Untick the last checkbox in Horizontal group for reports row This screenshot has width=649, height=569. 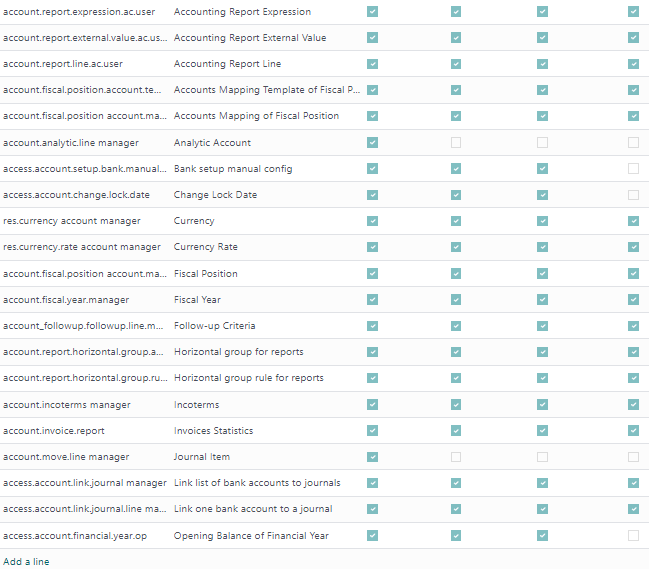click(633, 352)
